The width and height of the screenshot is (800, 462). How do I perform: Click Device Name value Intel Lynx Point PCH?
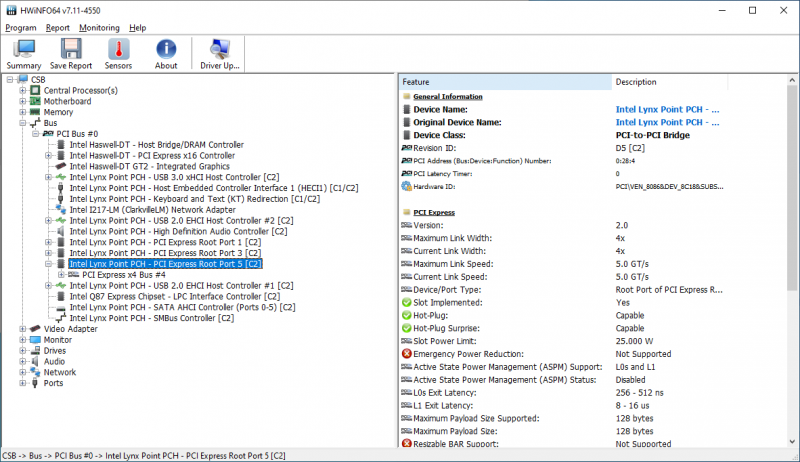[667, 110]
